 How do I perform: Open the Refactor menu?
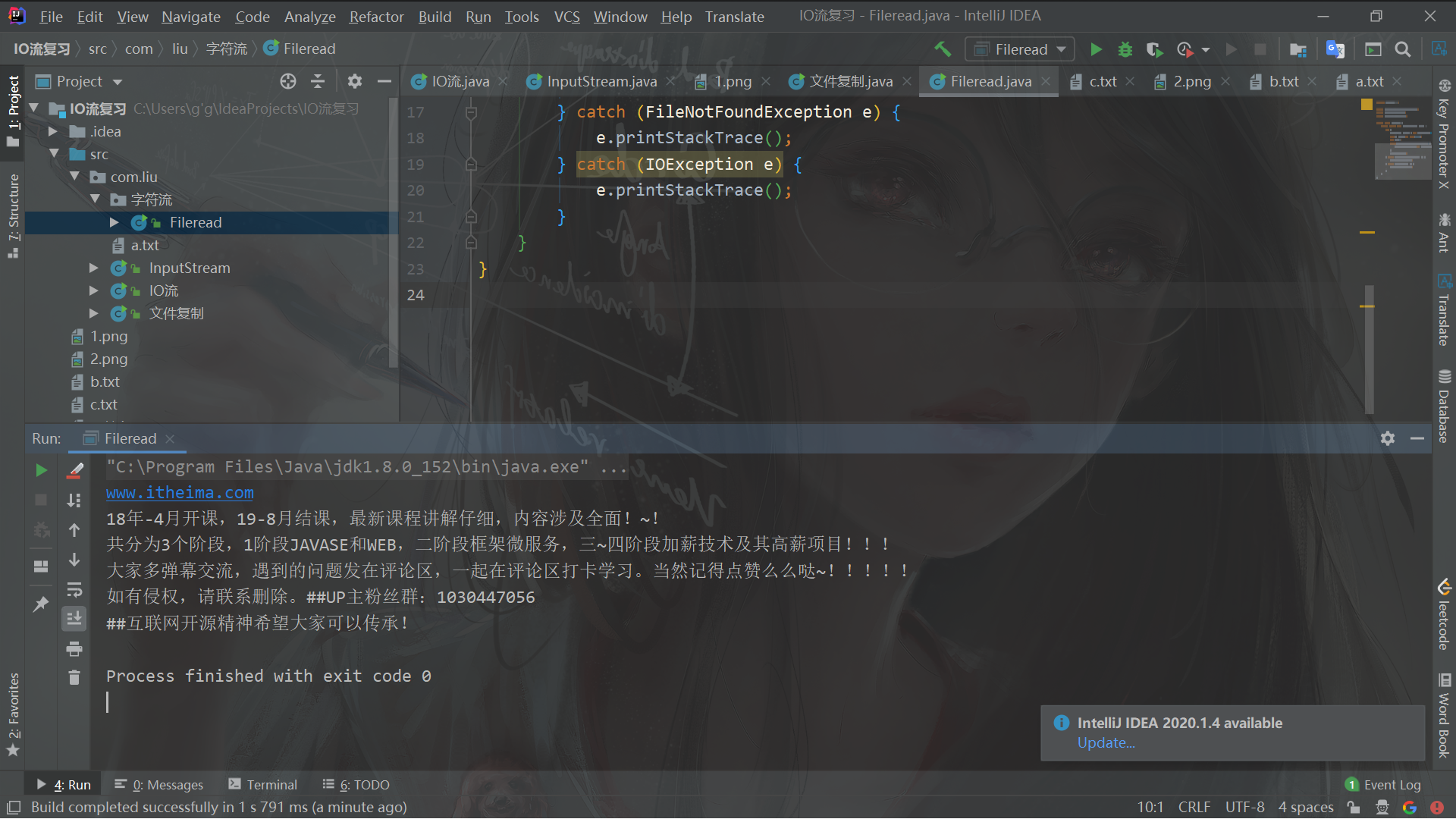point(376,17)
